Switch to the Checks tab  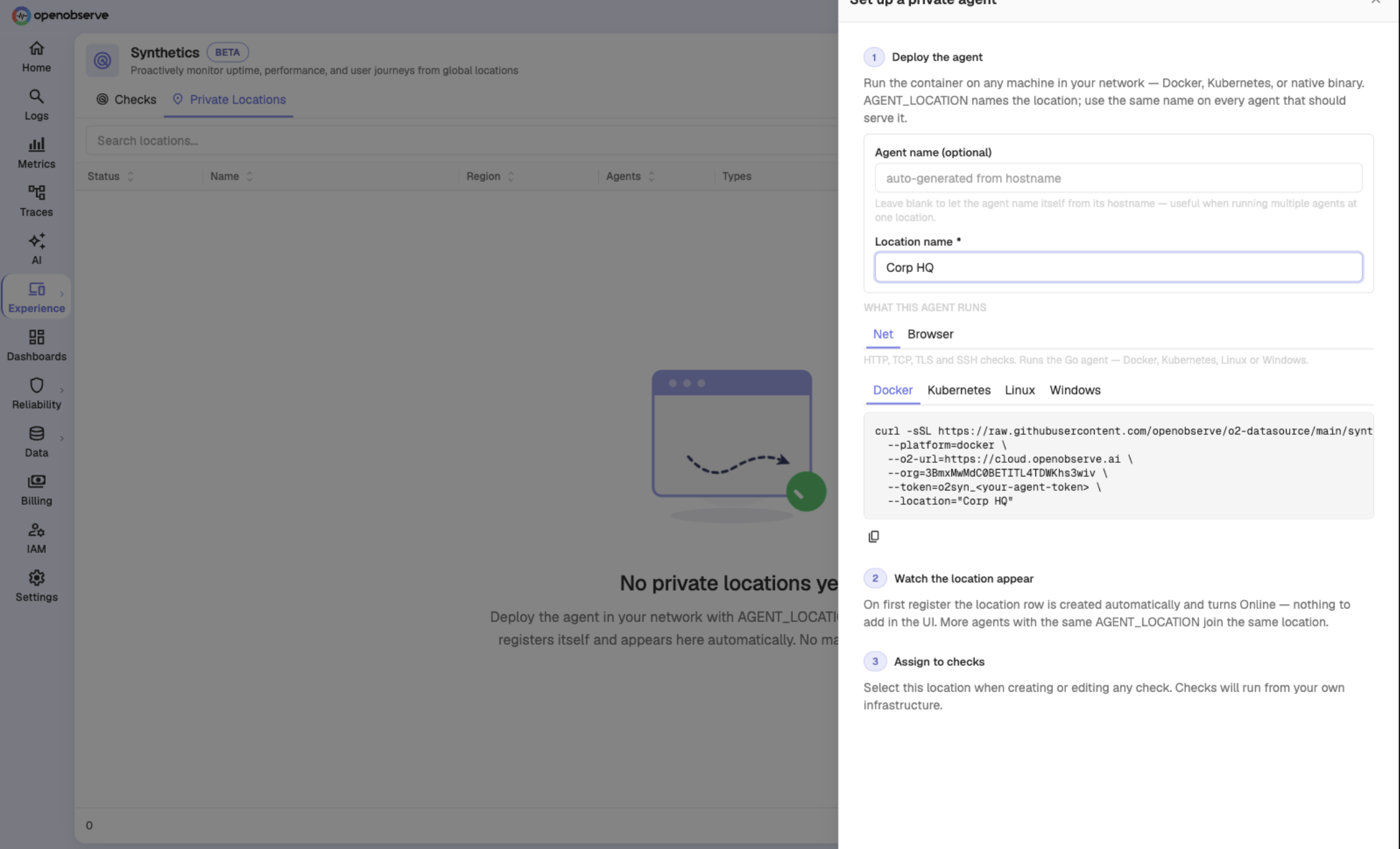coord(127,100)
